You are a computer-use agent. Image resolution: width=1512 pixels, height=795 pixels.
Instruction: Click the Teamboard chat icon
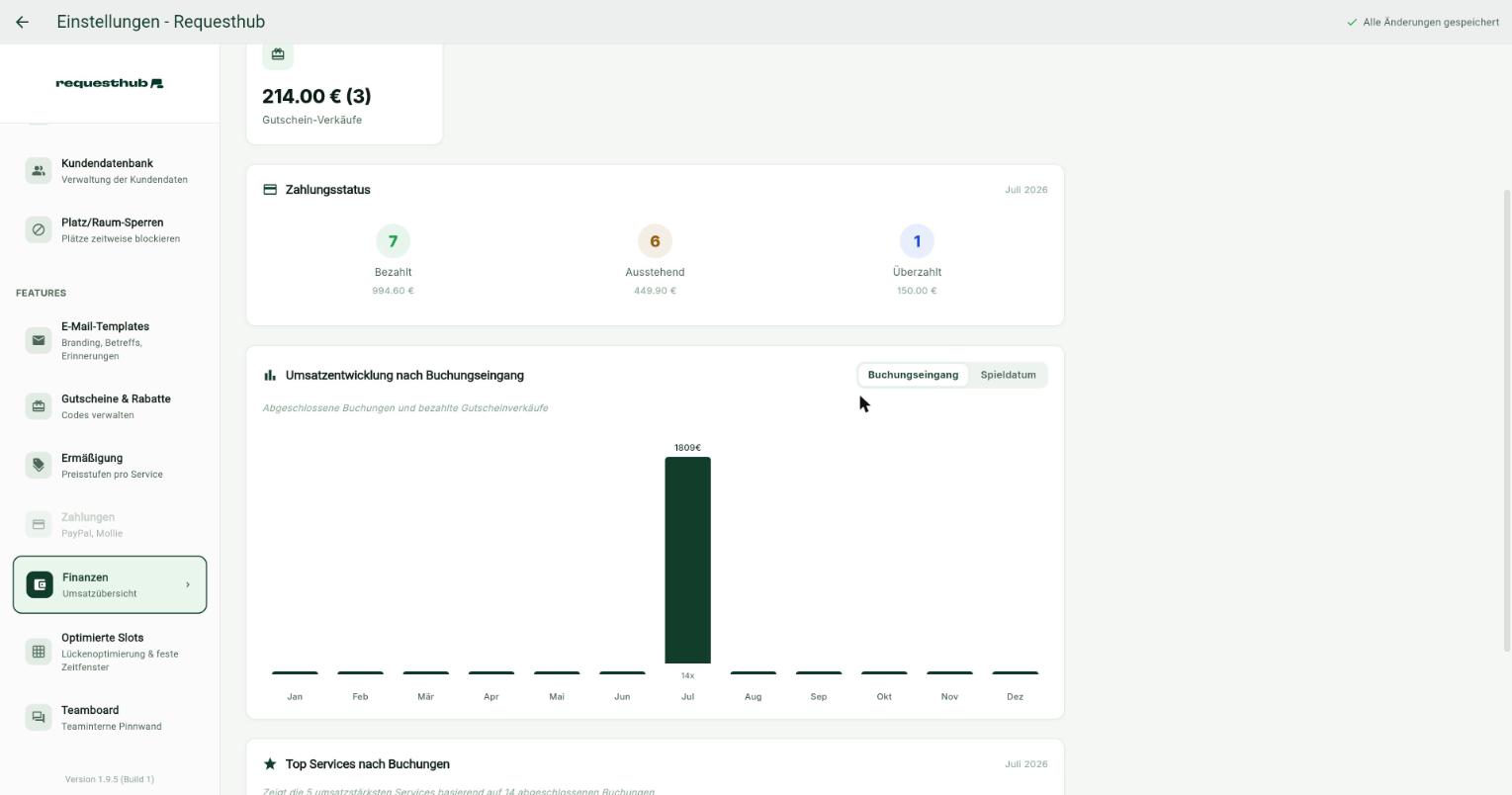(x=39, y=717)
